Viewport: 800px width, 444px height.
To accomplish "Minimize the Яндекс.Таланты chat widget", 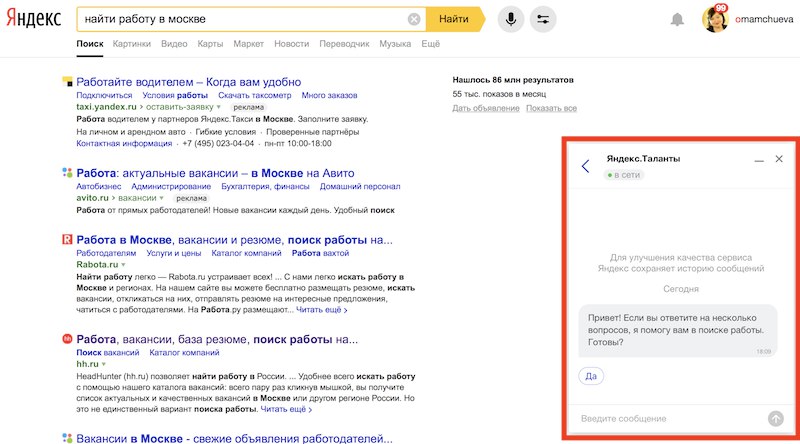I will [759, 160].
